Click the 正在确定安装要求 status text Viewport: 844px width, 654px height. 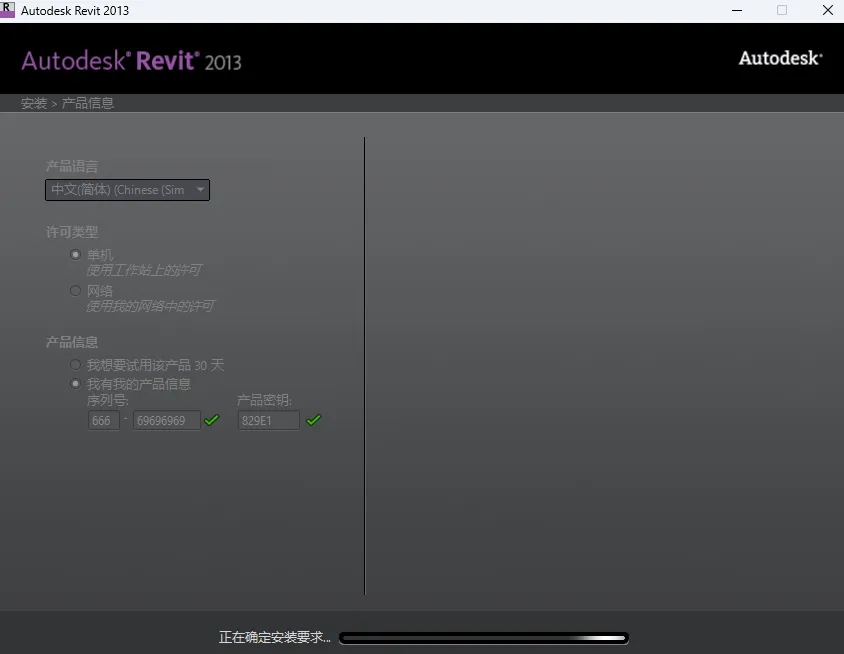coord(275,637)
